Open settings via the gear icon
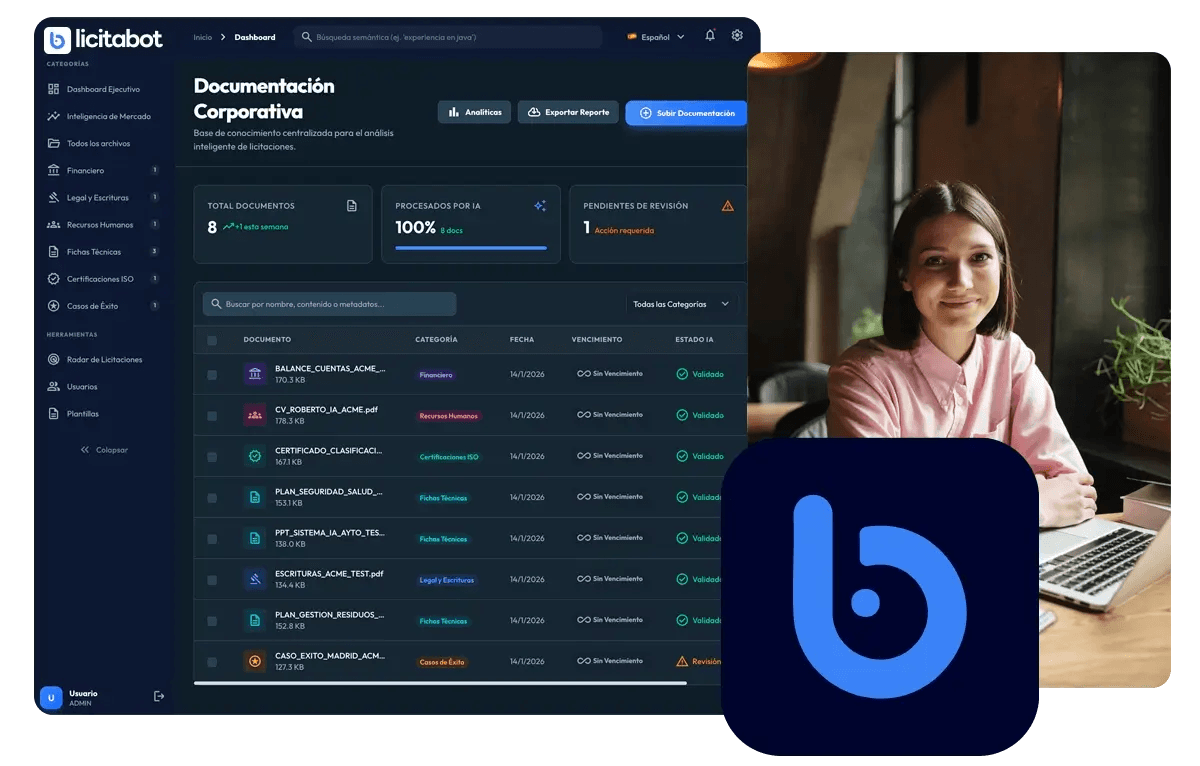This screenshot has width=1200, height=766. (x=737, y=36)
